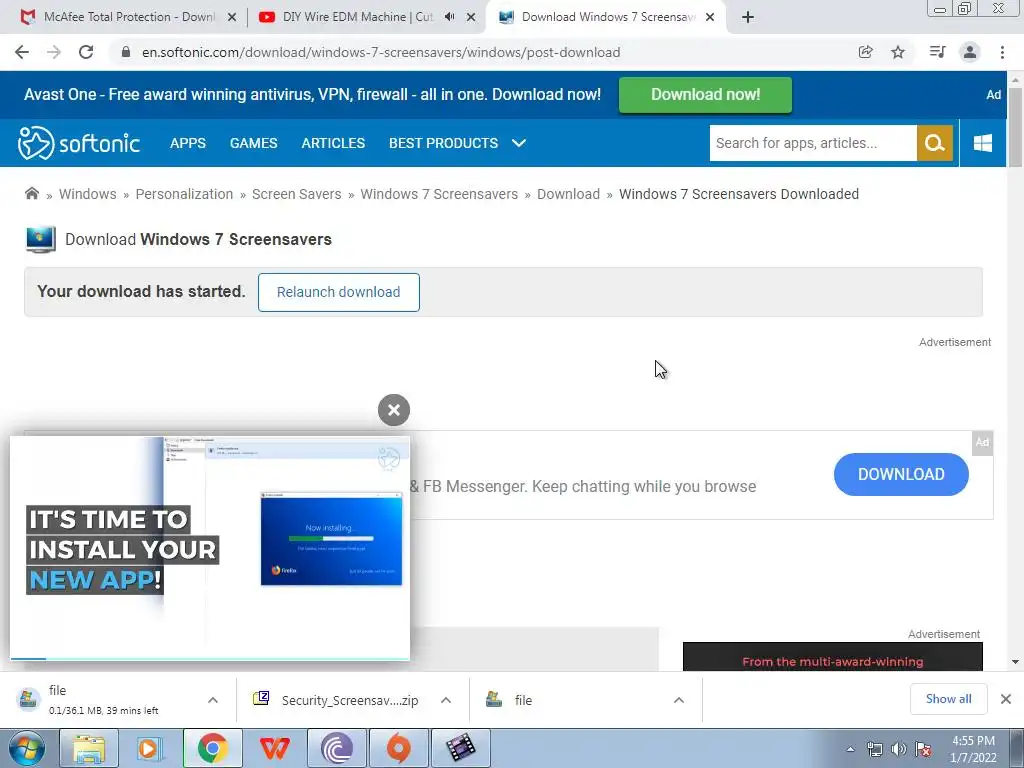Open Windows 7 Screensavers breadcrumb link
1024x768 pixels.
coord(439,194)
